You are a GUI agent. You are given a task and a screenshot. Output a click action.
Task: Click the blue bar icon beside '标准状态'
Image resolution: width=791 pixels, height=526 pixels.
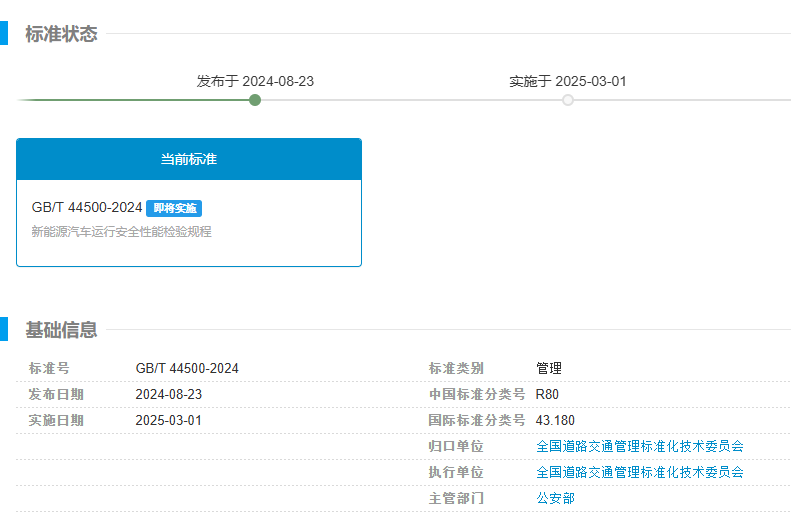click(x=4, y=34)
